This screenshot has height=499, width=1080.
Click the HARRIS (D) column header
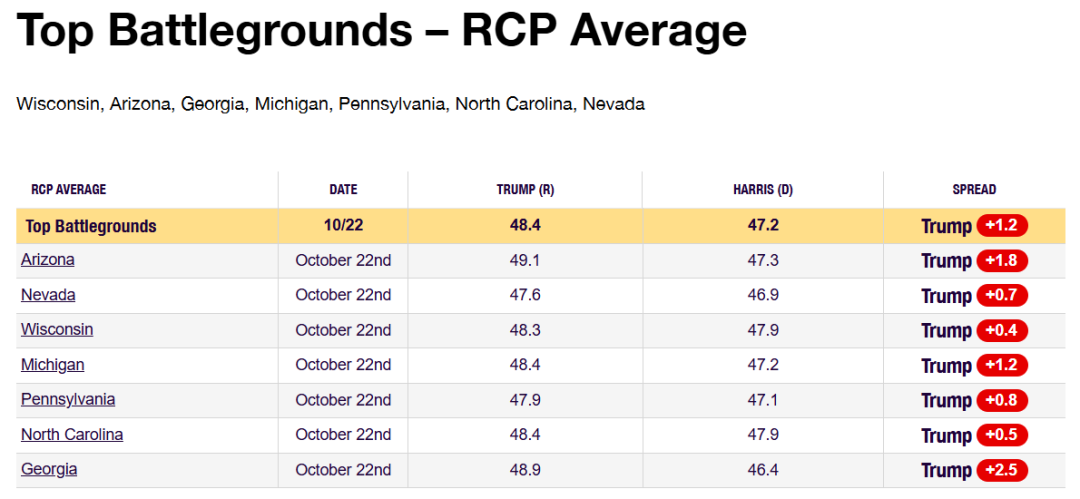click(x=763, y=190)
